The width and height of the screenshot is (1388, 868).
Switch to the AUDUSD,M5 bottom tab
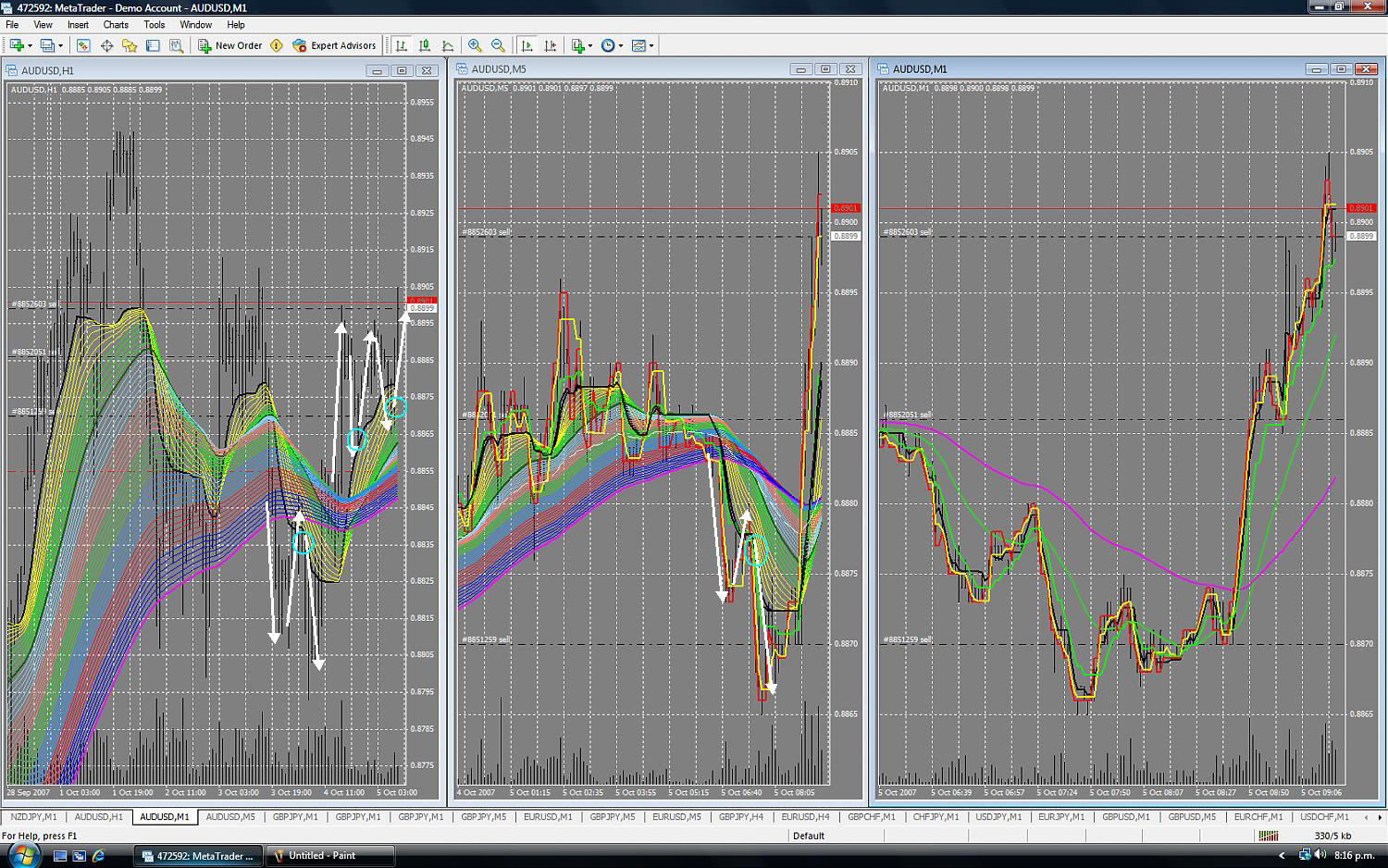click(x=229, y=817)
